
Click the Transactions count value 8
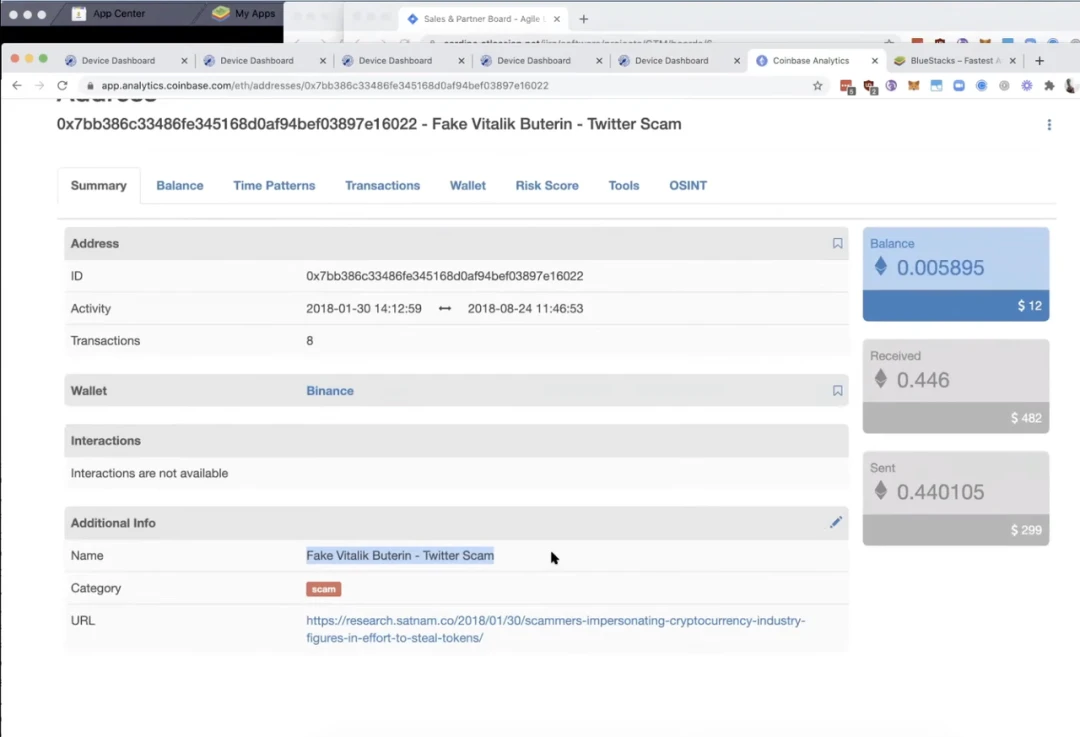click(310, 341)
